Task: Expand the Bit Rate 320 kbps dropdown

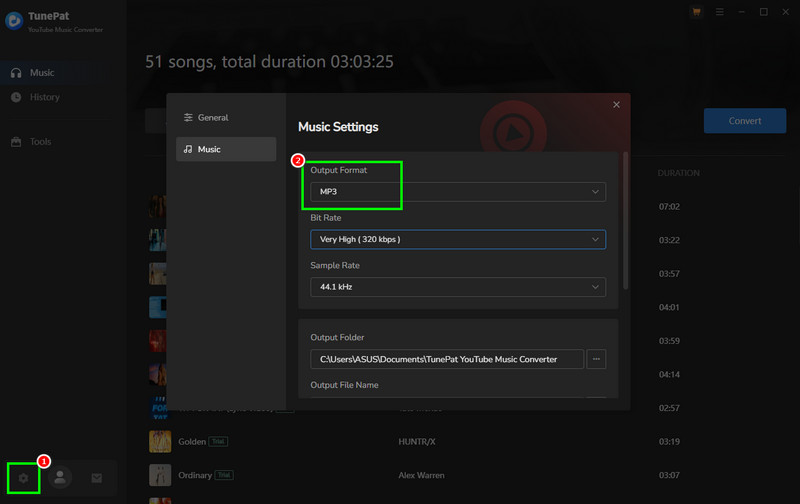Action: [458, 239]
